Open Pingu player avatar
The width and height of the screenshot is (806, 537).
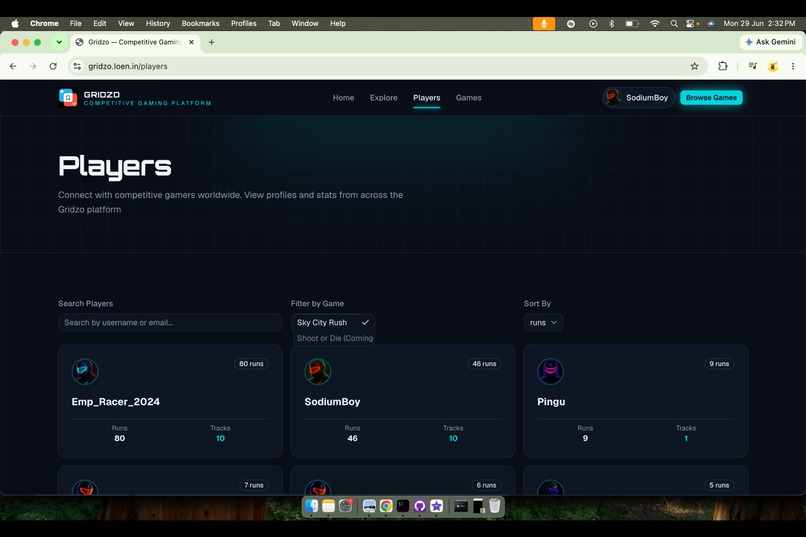tap(551, 372)
